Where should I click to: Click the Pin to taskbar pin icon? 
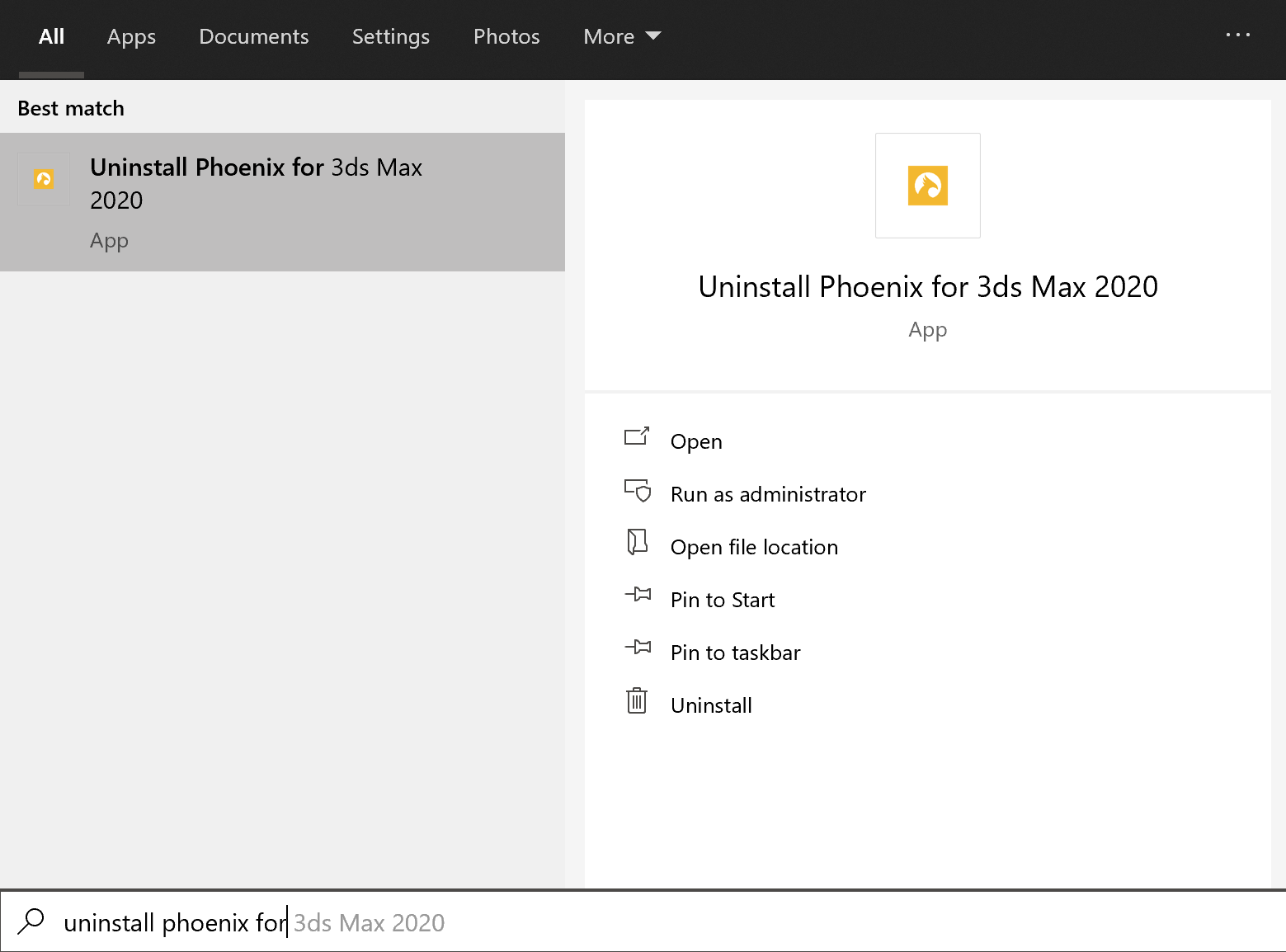[638, 647]
